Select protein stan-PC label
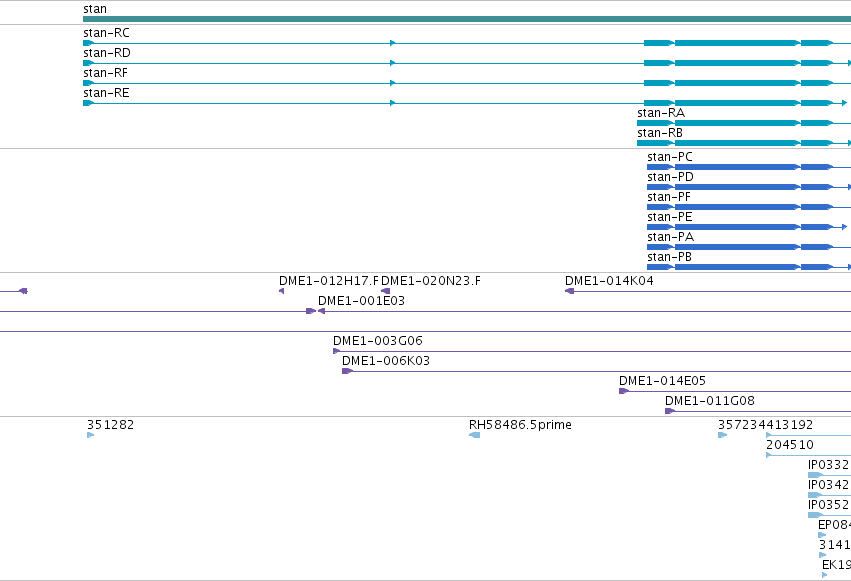The height and width of the screenshot is (581, 851). [x=670, y=157]
